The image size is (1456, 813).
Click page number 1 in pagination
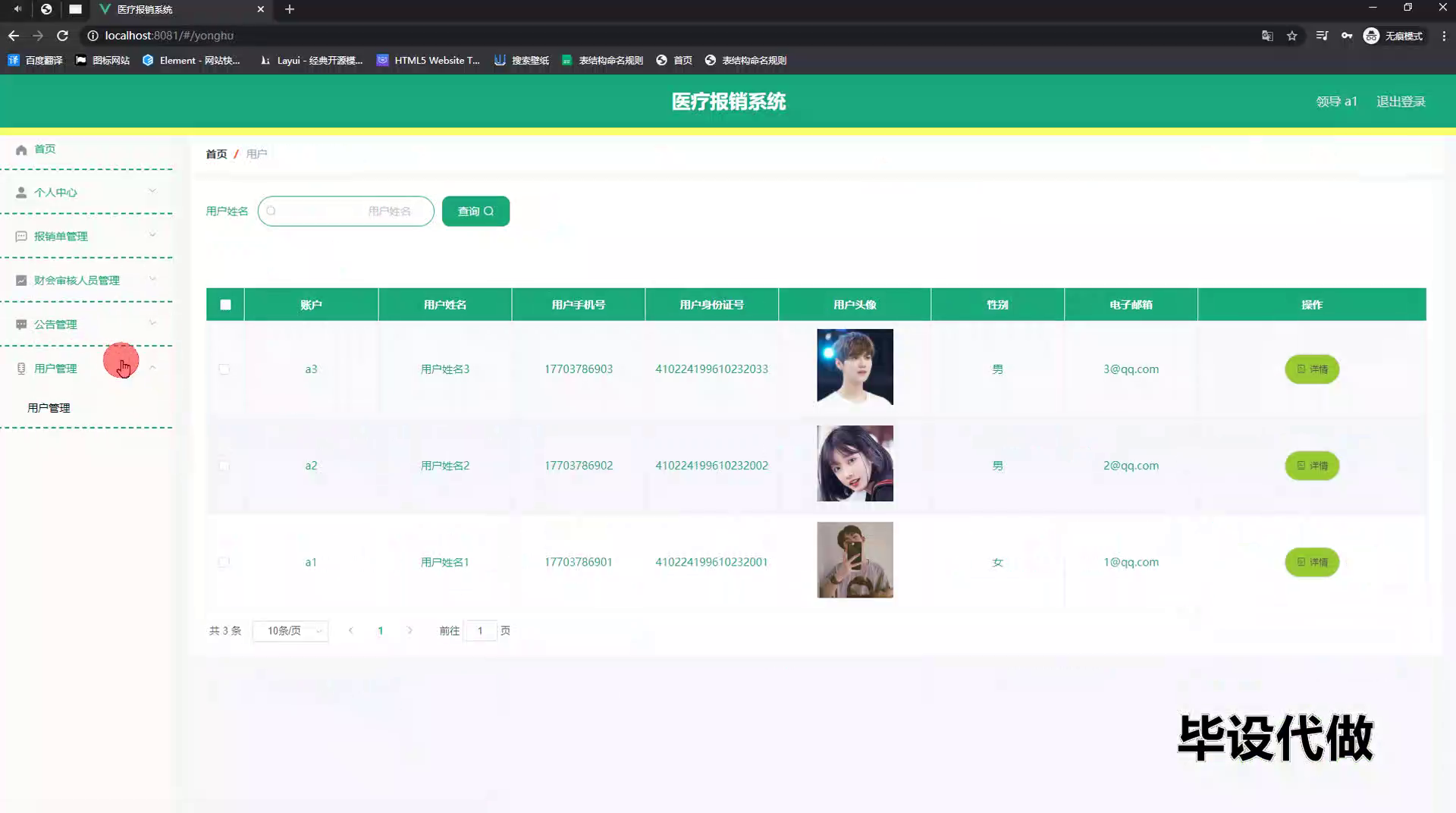click(381, 630)
